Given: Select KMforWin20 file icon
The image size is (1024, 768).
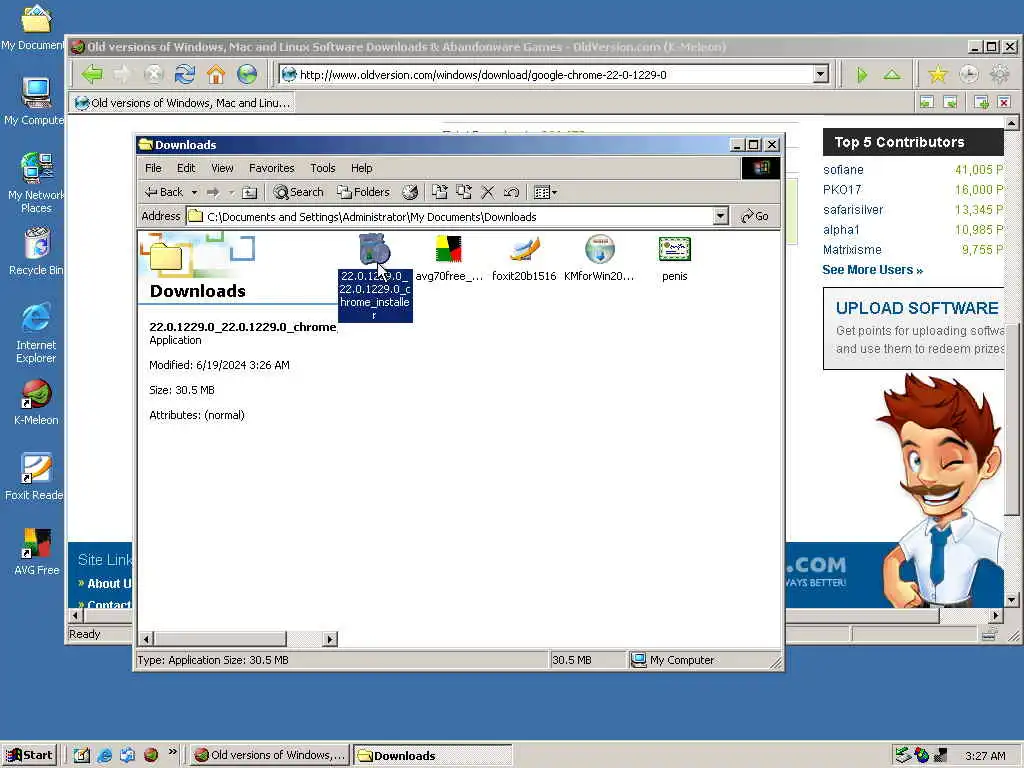Looking at the screenshot, I should (x=600, y=249).
